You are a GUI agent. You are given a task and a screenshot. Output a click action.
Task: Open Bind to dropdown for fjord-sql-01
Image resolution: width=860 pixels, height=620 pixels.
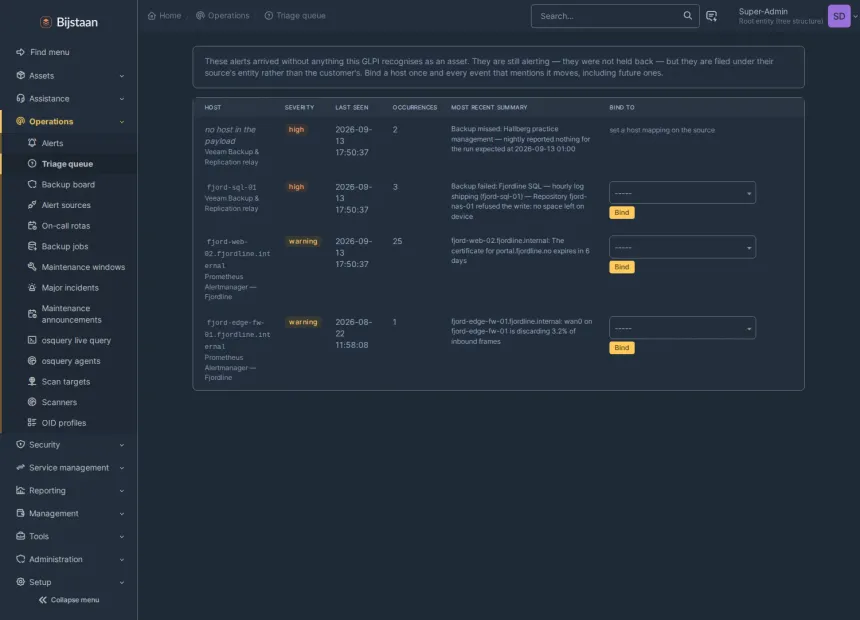[682, 193]
